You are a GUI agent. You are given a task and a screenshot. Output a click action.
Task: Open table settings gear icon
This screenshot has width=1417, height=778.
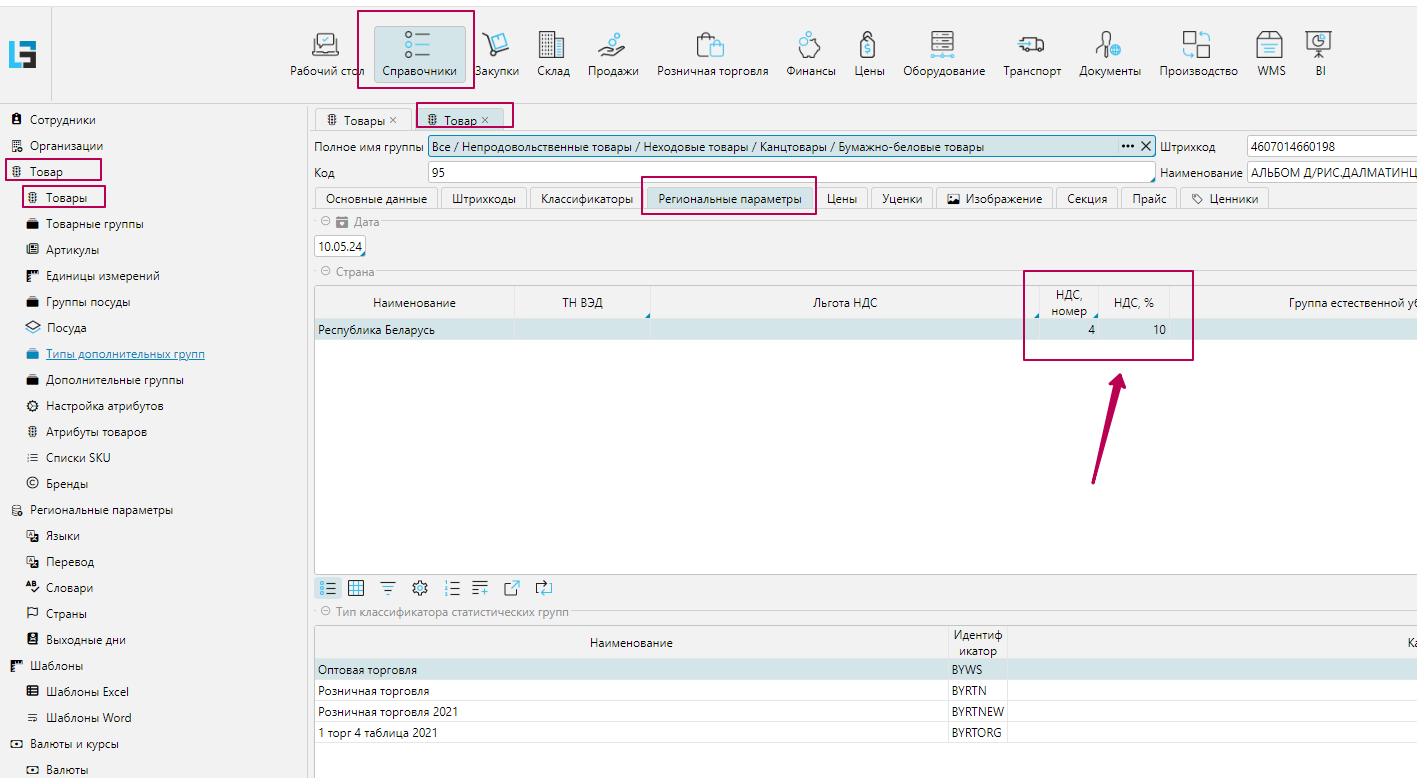click(x=420, y=588)
